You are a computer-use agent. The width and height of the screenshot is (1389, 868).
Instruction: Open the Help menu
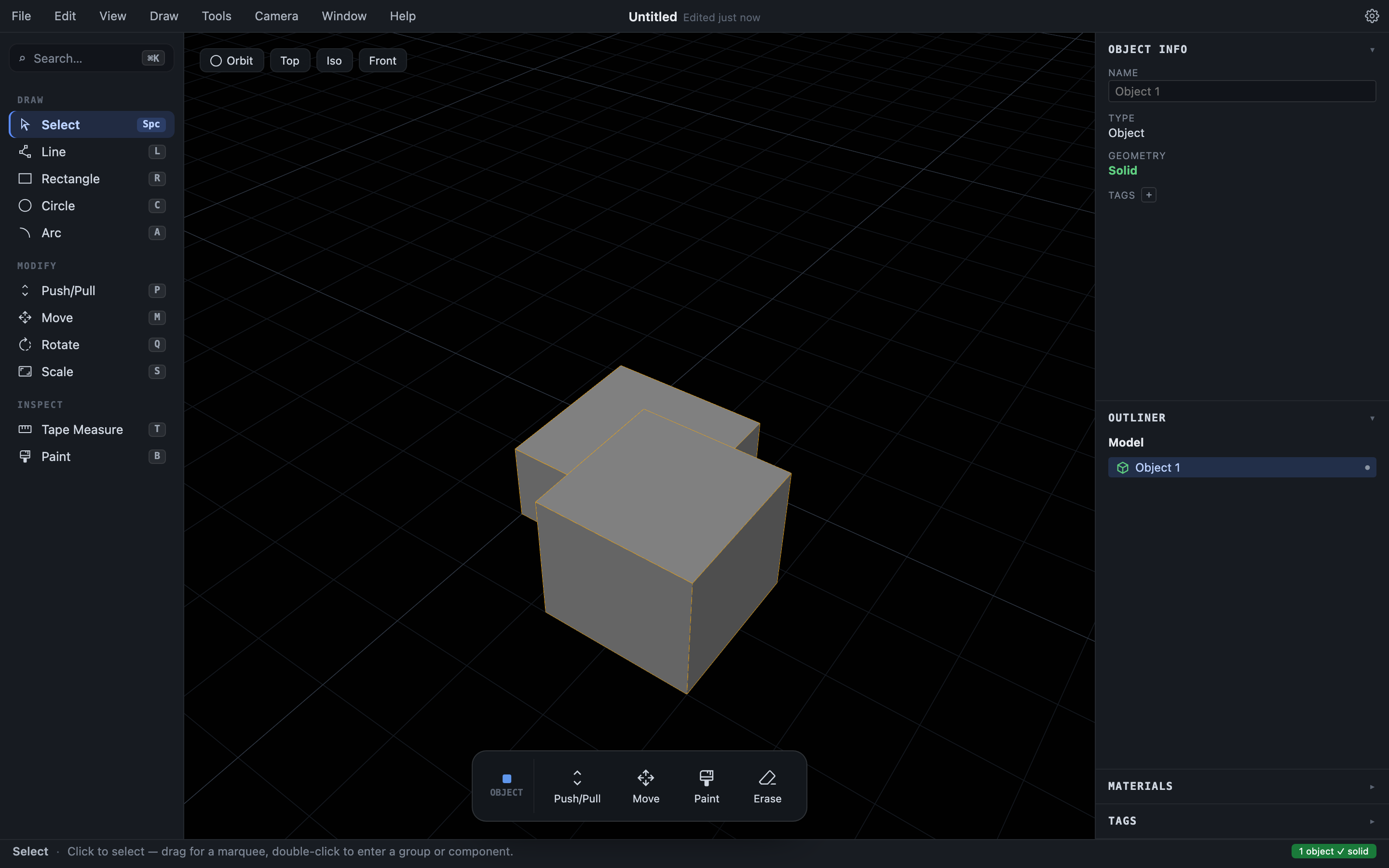coord(402,16)
